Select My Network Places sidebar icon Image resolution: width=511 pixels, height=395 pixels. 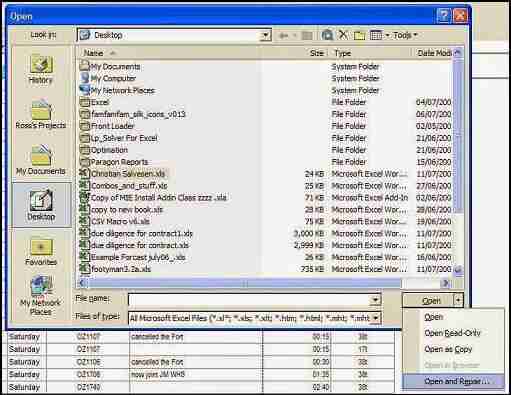pyautogui.click(x=41, y=295)
